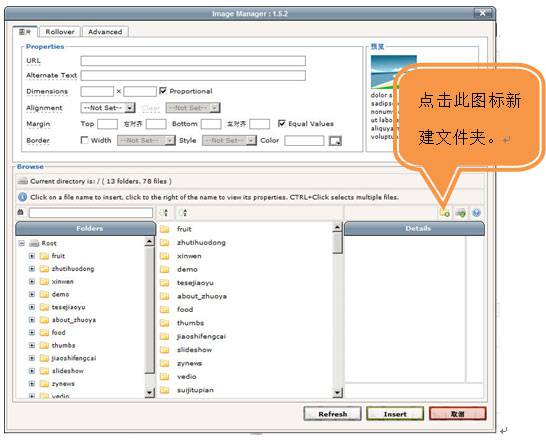Select about_zhuoya in the file list

pos(202,296)
